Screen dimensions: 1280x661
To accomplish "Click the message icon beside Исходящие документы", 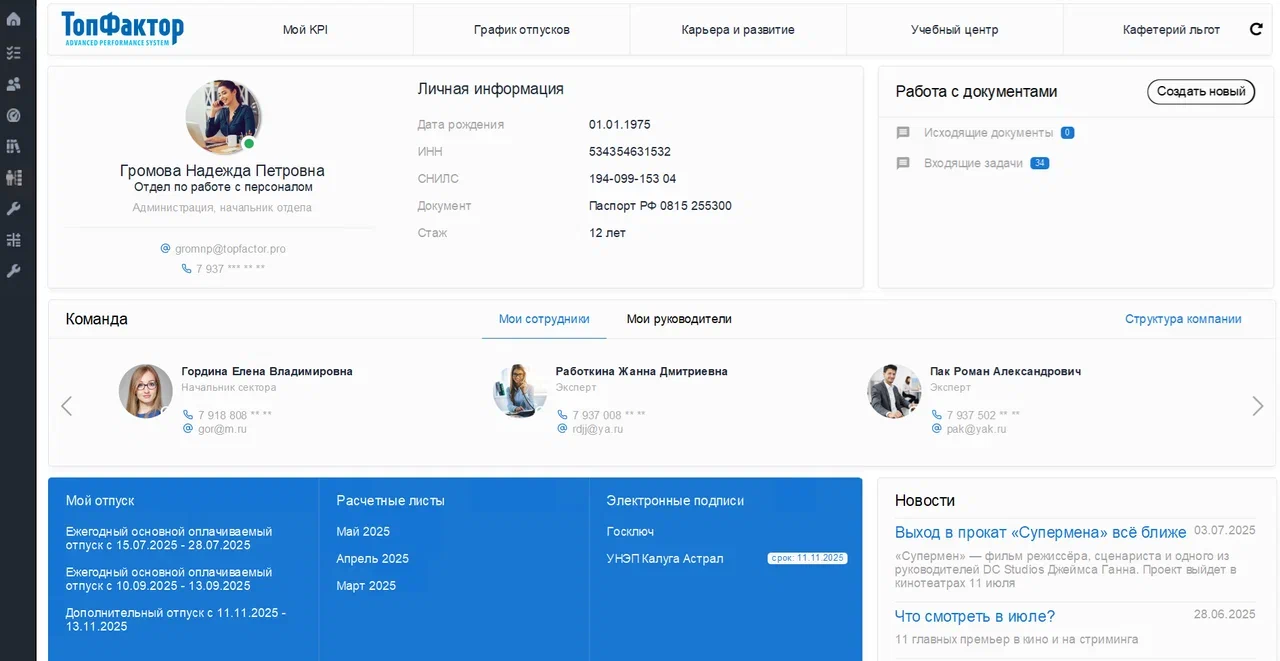I will tap(903, 133).
